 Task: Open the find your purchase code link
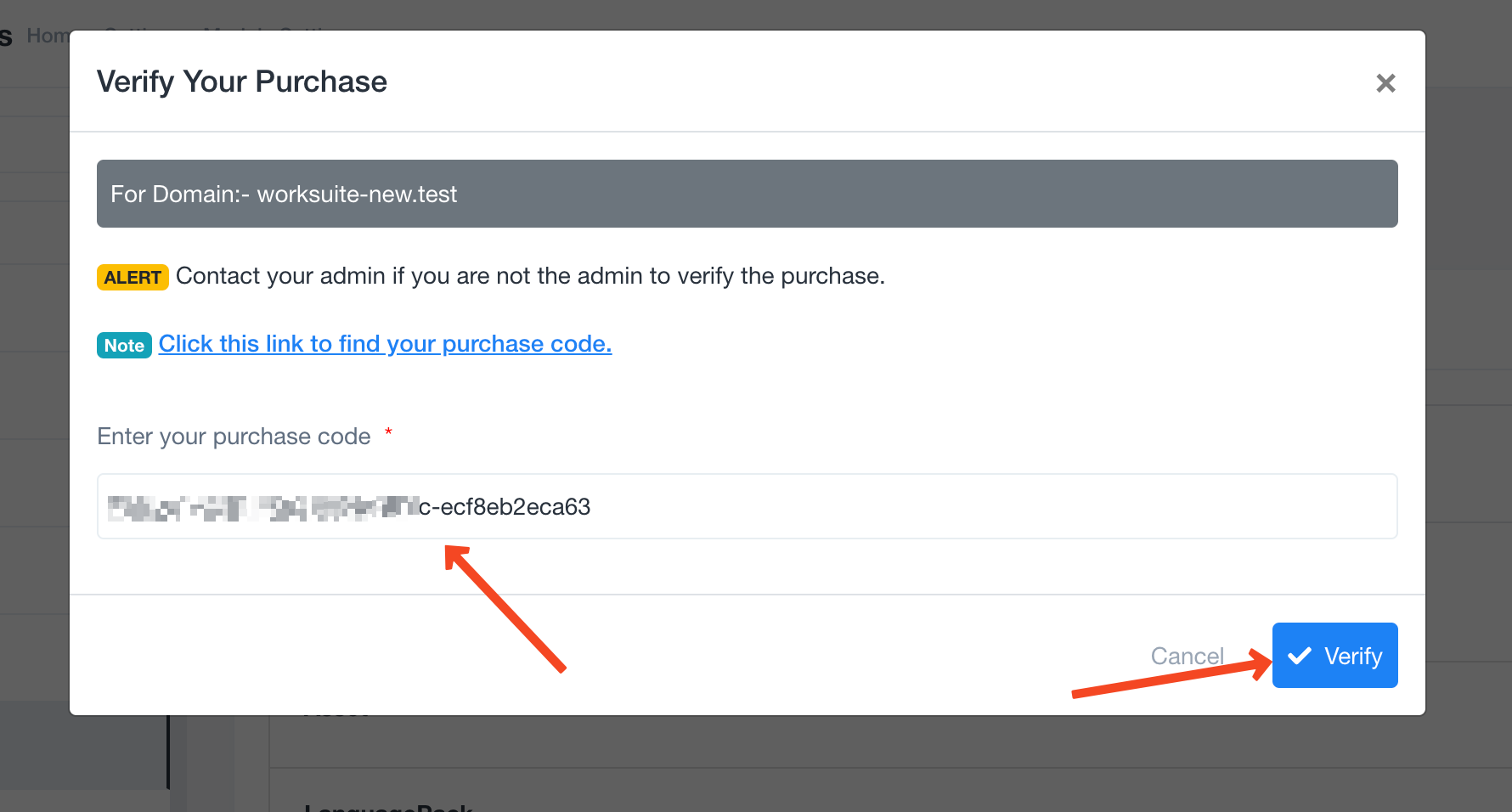(x=385, y=344)
